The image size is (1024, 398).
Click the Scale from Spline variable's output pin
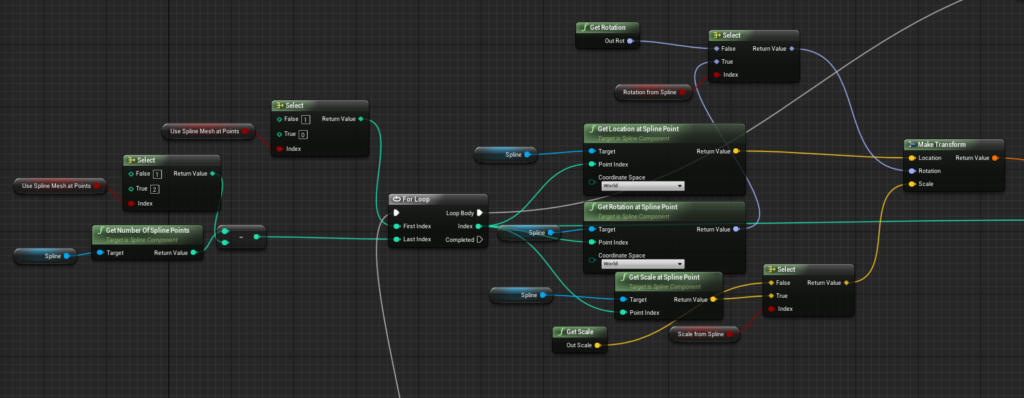[730, 335]
